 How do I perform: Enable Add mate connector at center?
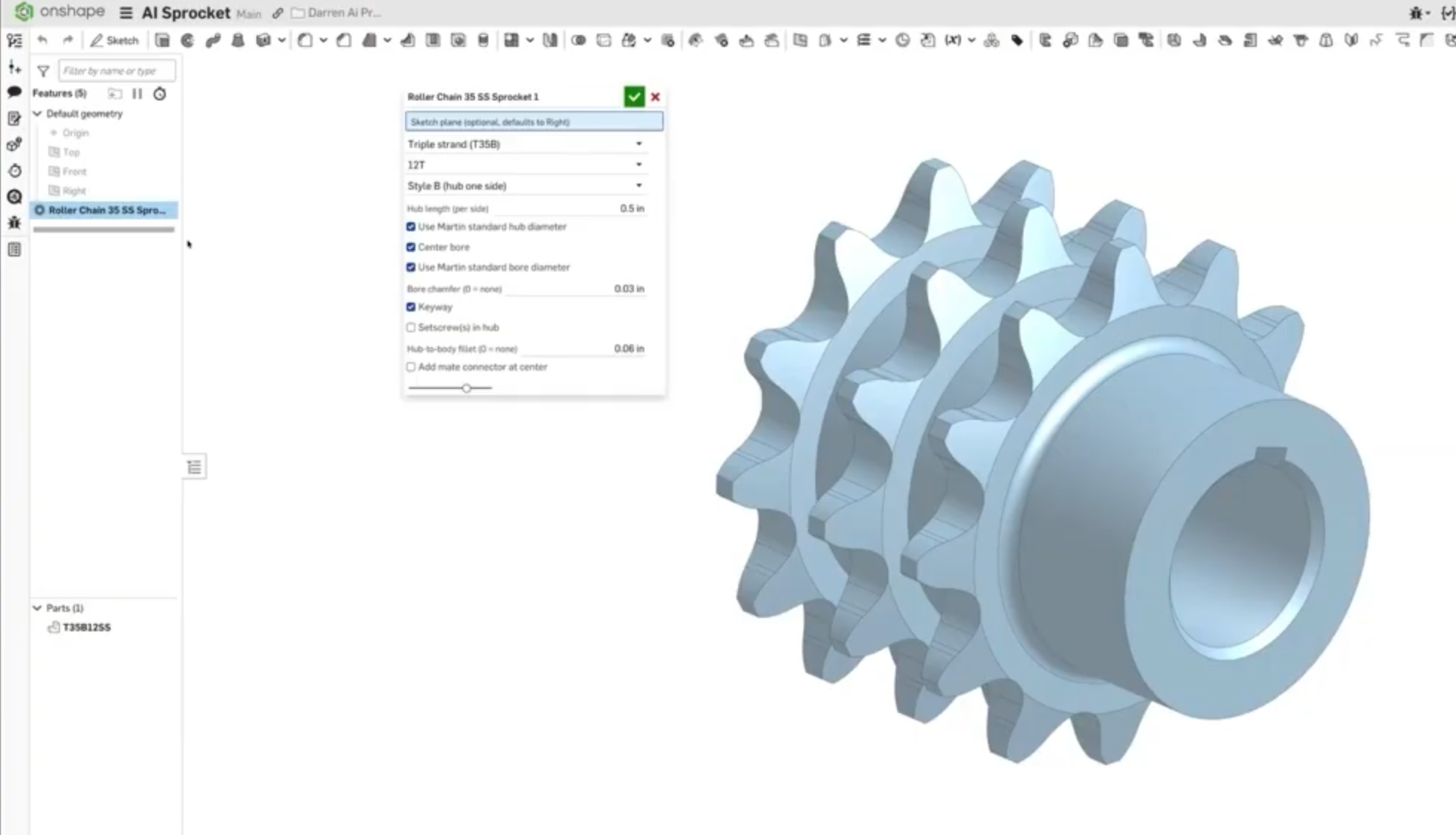[411, 367]
